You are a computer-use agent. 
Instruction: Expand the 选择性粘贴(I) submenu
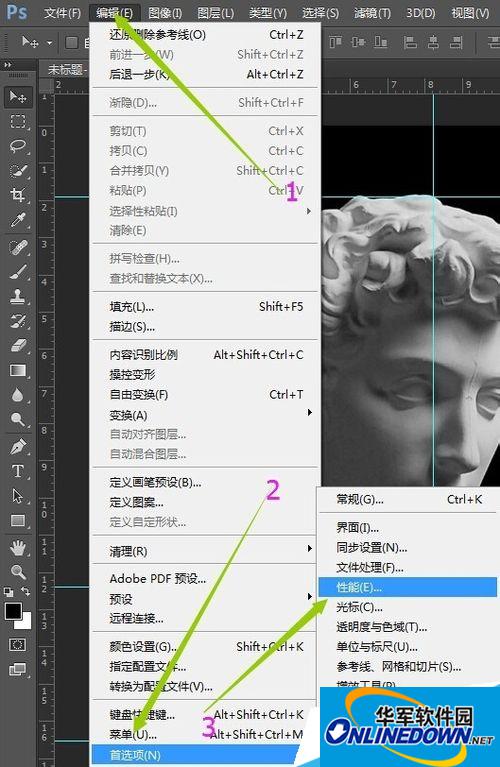click(309, 211)
